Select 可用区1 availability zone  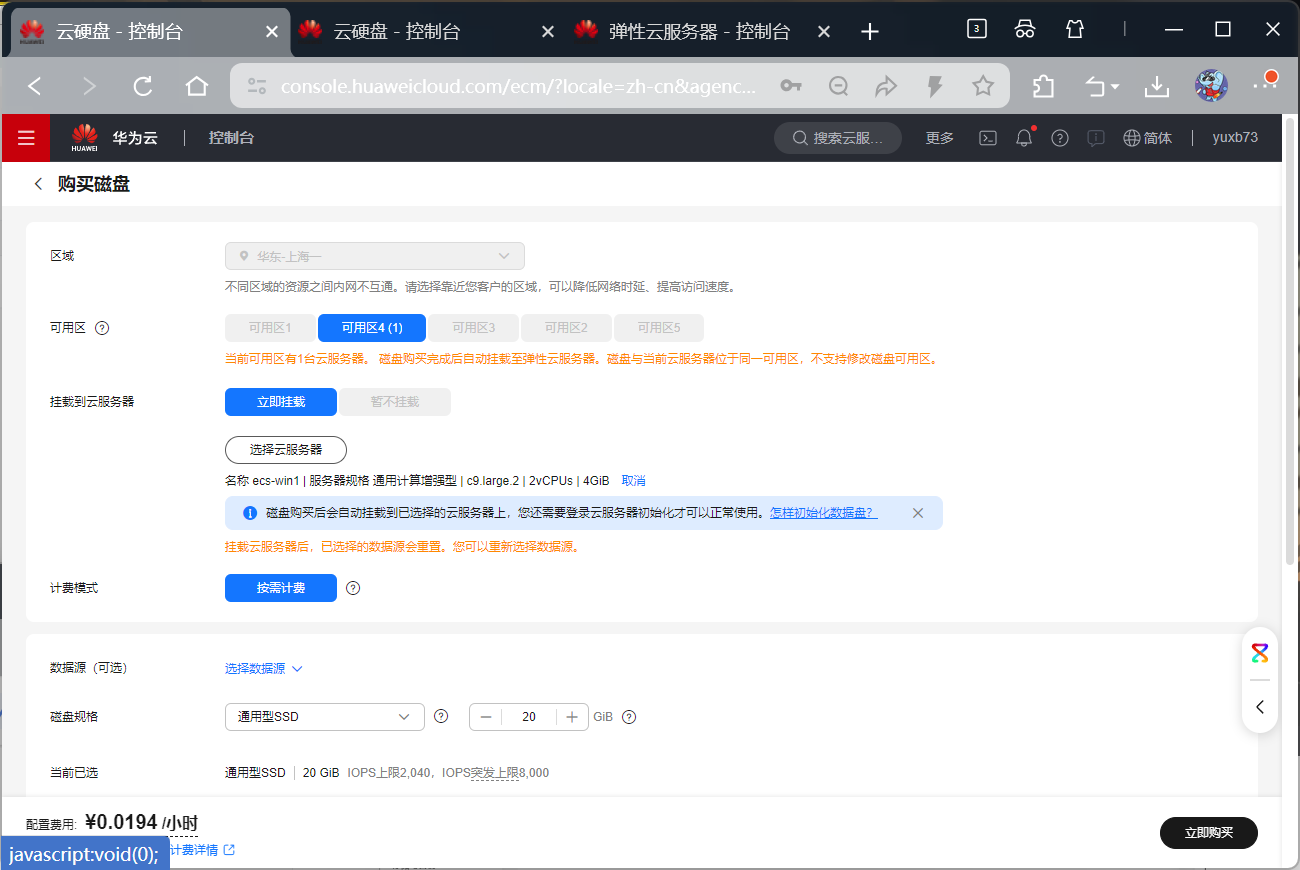point(270,328)
